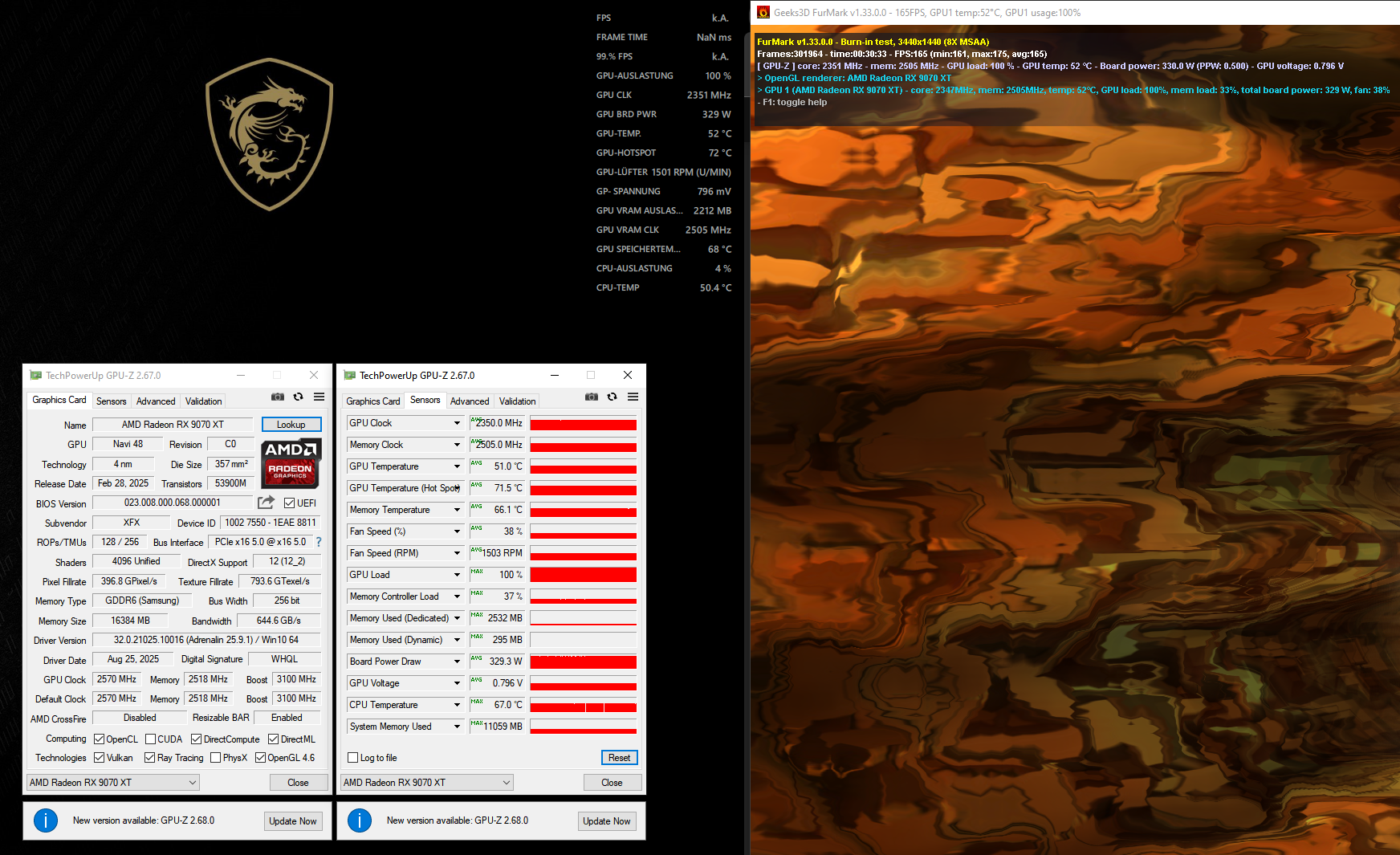
Task: Click the question mark beside Bus Interface
Action: point(319,542)
